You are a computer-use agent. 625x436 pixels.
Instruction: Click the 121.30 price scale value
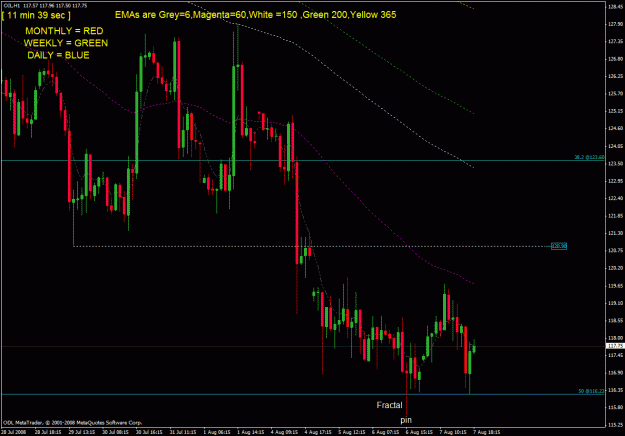pos(616,233)
